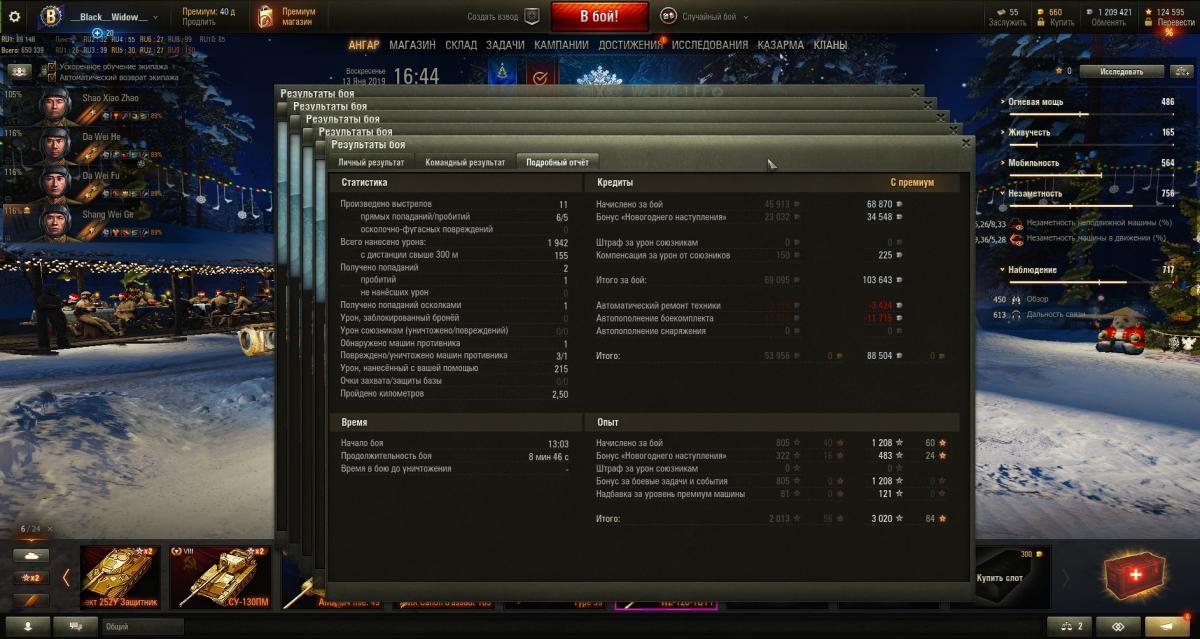Open vehicle comparison basket showing 2
This screenshot has width=1200, height=639.
click(1069, 626)
